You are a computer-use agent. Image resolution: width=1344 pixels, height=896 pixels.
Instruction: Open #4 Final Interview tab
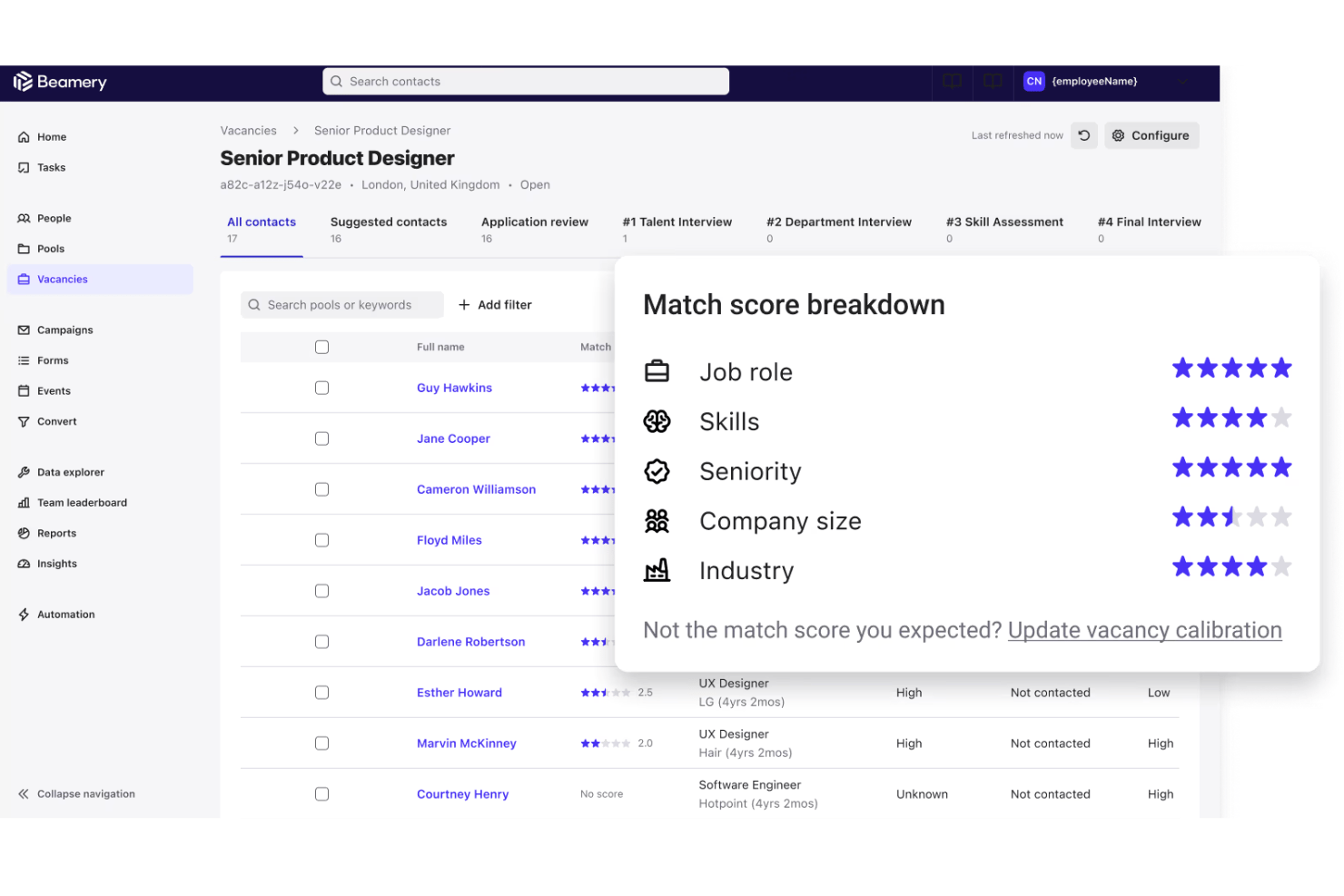click(x=1149, y=231)
